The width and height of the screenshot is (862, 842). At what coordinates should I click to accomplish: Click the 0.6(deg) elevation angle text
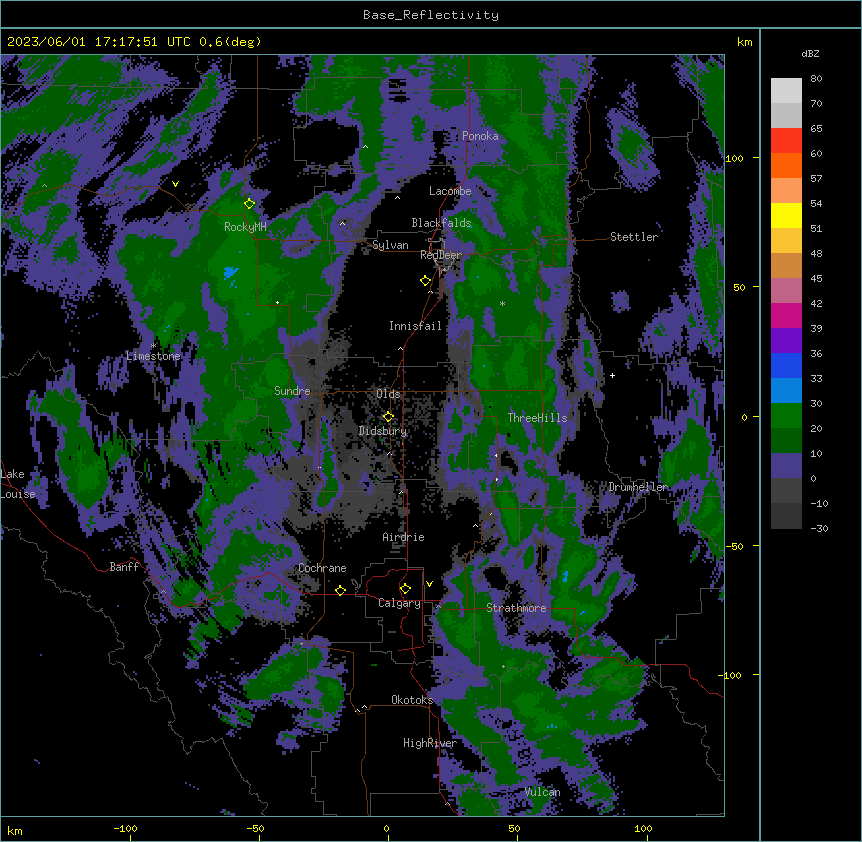(230, 42)
